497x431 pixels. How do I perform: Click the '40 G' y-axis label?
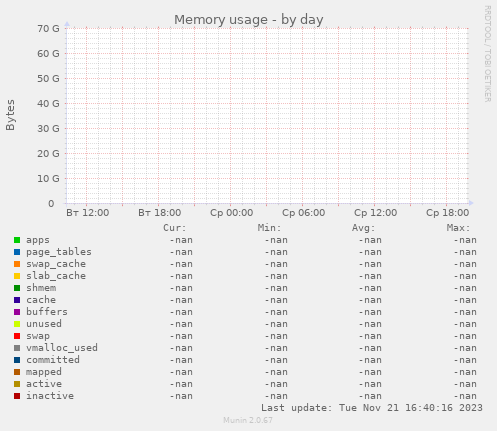tap(48, 104)
